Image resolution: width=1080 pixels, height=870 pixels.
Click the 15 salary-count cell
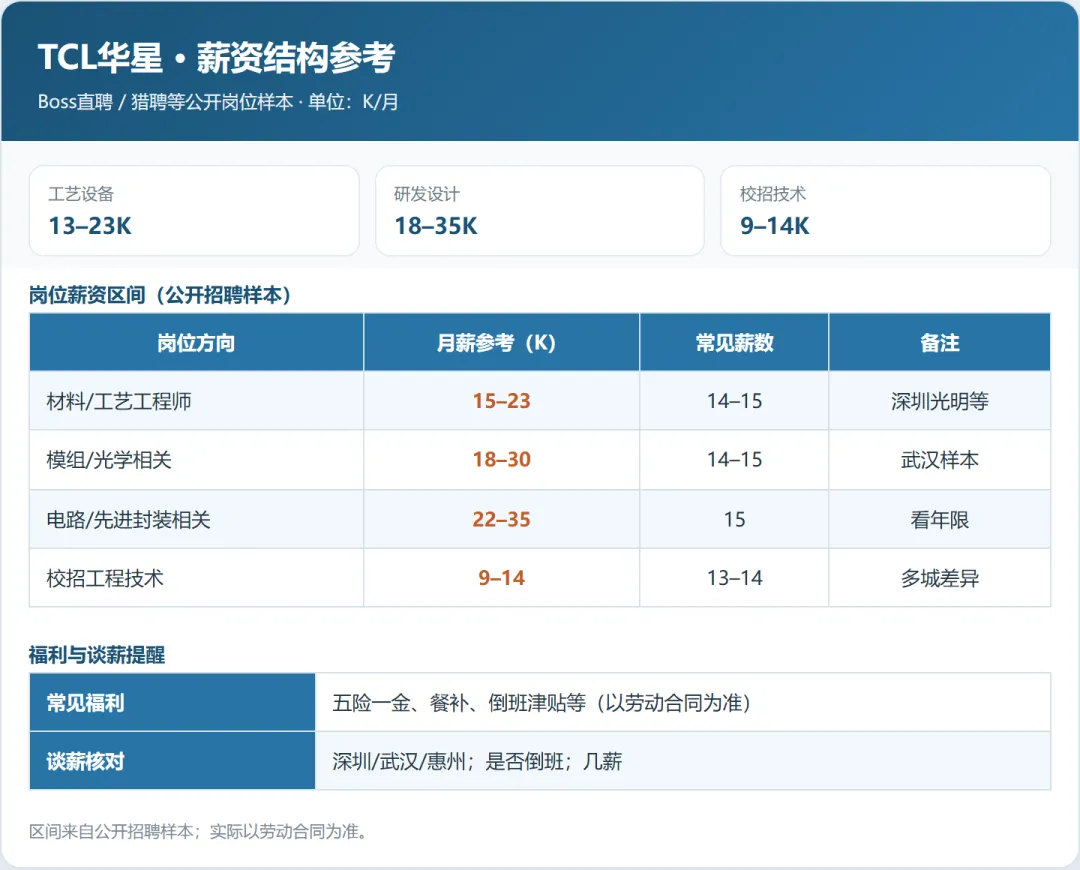[x=734, y=519]
